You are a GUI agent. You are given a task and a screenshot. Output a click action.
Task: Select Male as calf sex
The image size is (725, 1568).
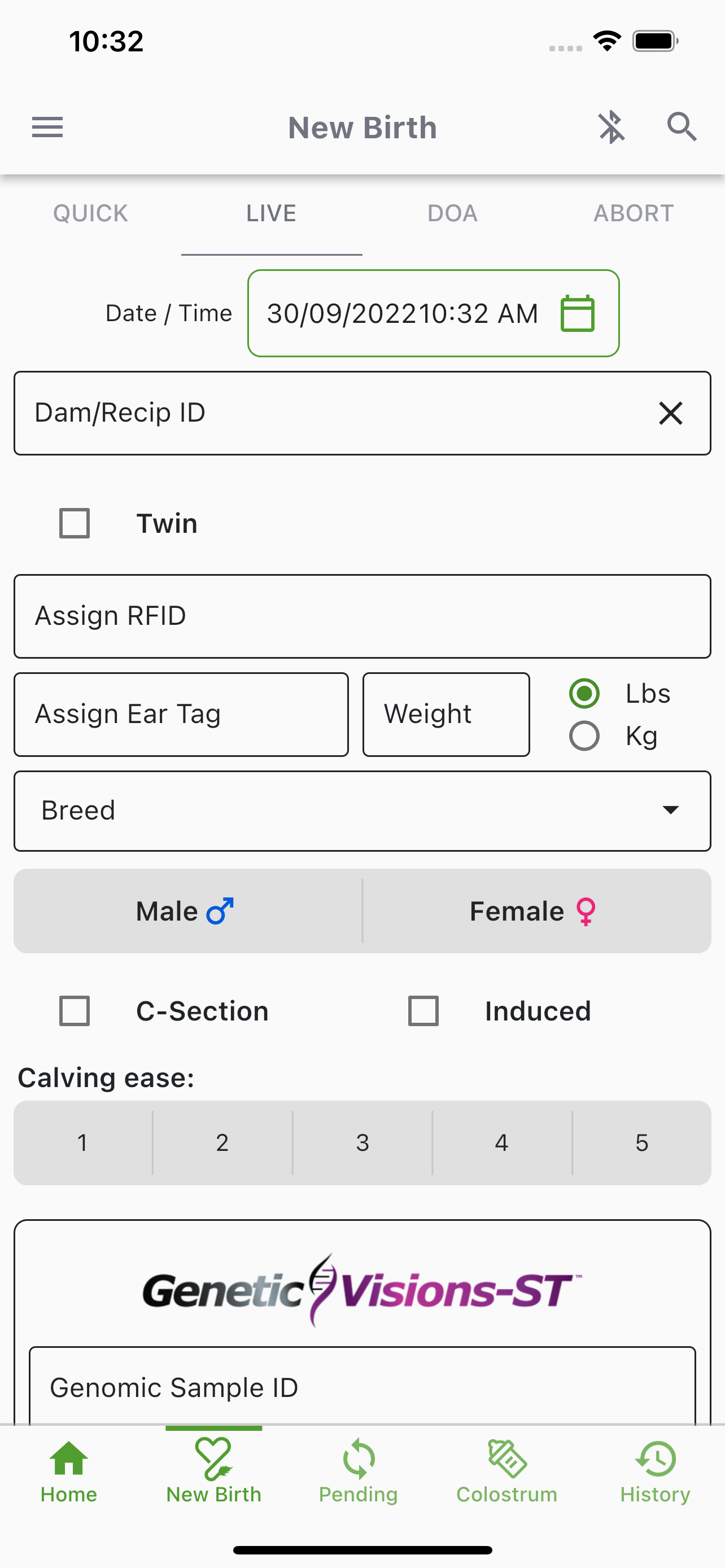pyautogui.click(x=188, y=911)
